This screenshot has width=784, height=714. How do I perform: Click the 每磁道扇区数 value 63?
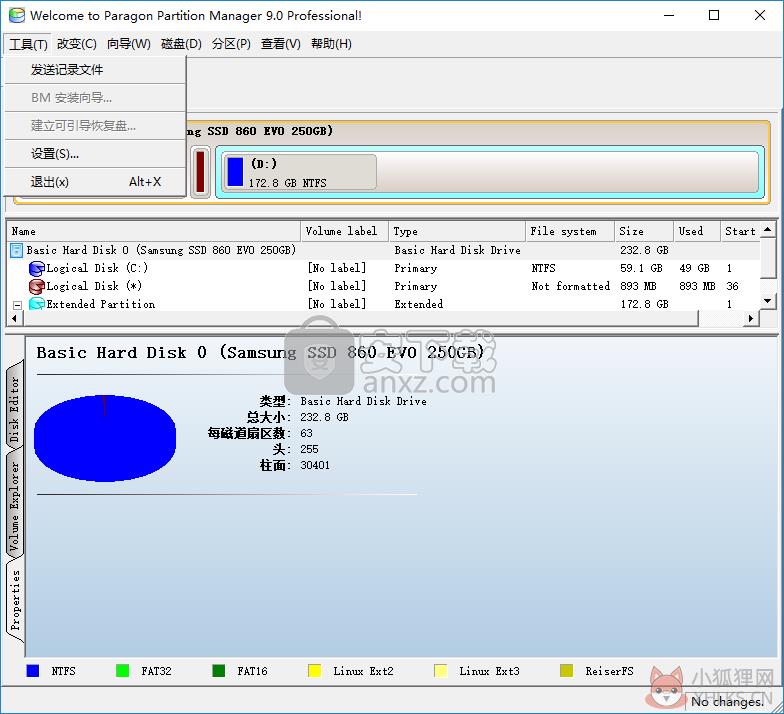click(x=306, y=434)
